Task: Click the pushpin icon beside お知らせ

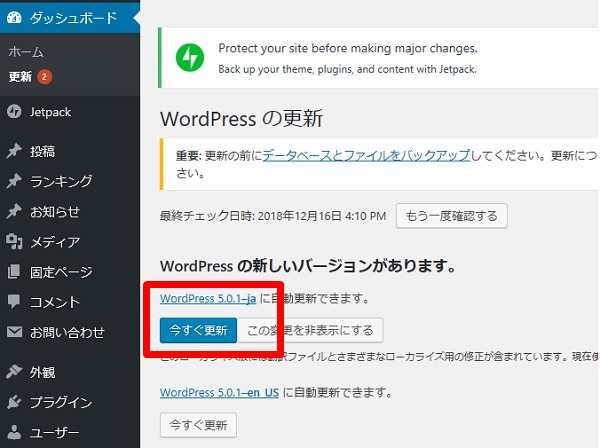Action: [14, 211]
